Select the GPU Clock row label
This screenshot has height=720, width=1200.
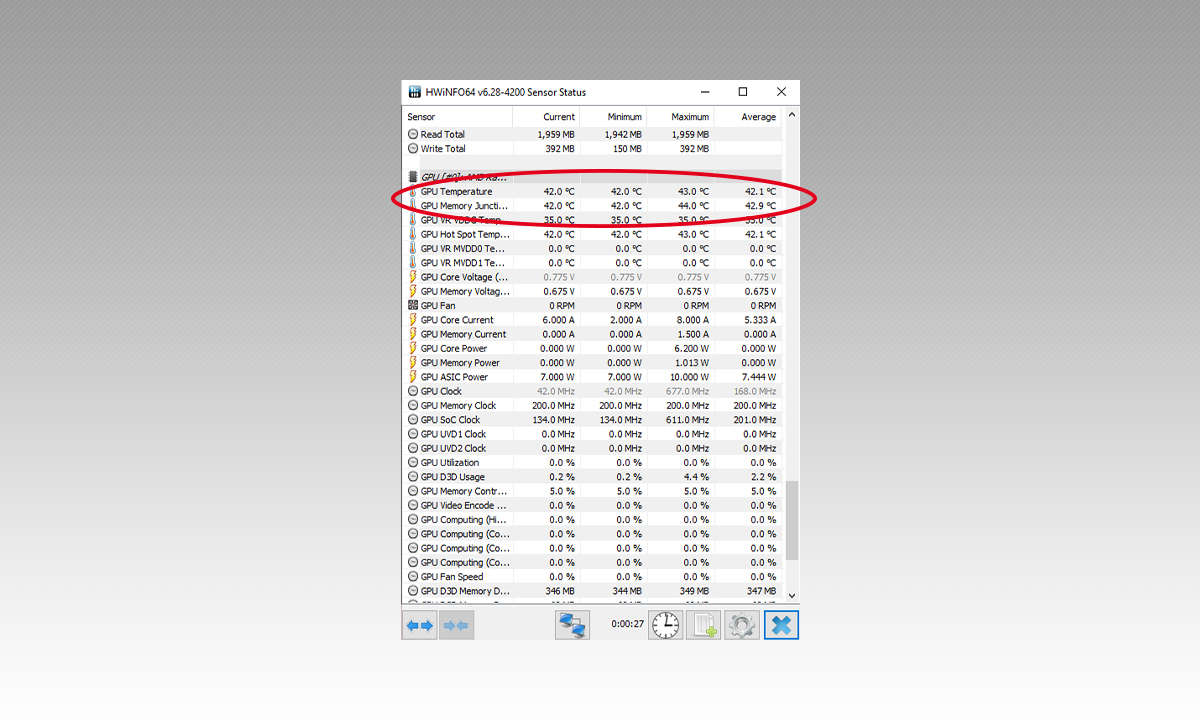coord(441,391)
